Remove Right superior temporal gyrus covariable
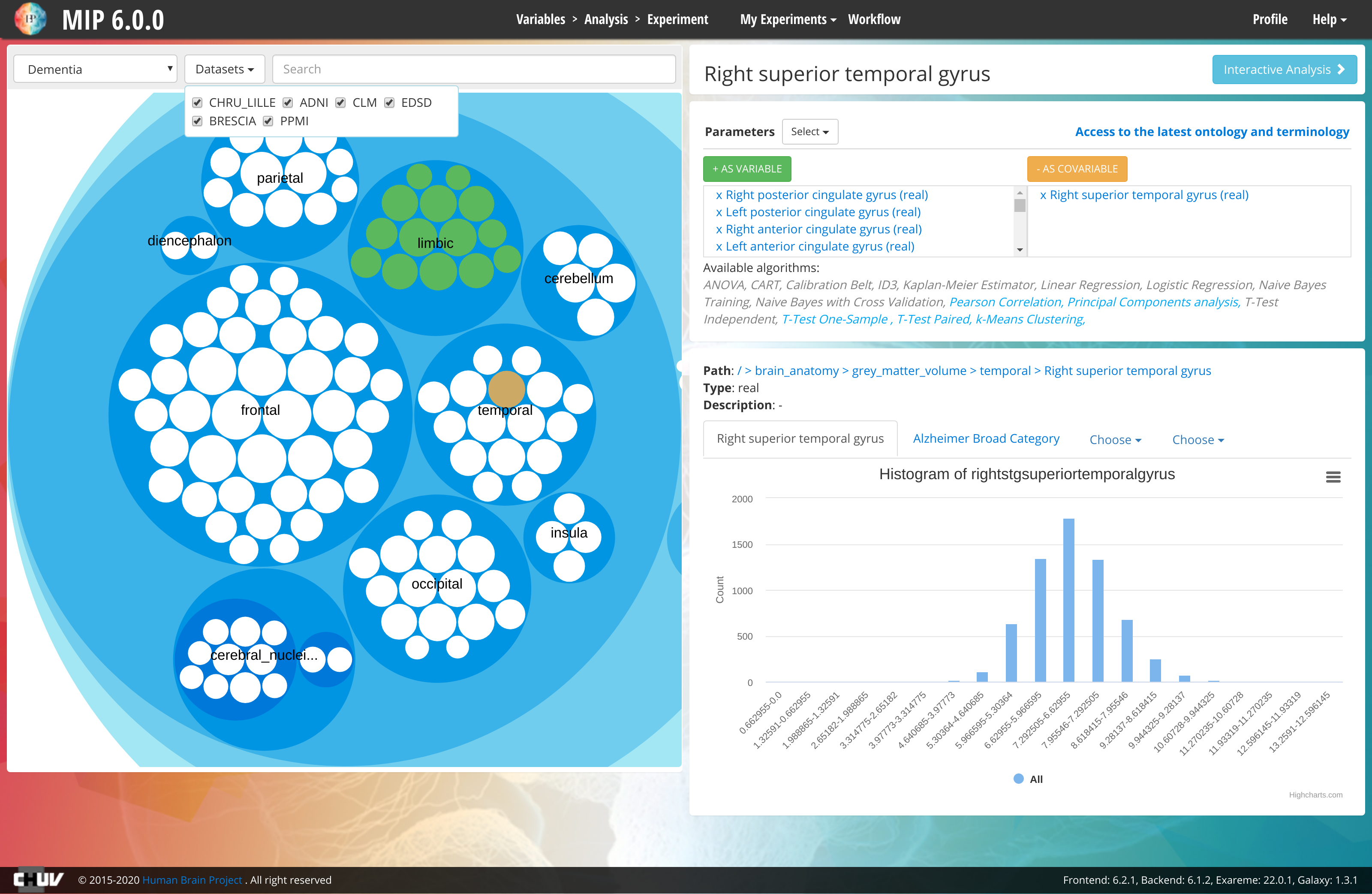The image size is (1372, 894). point(1043,195)
